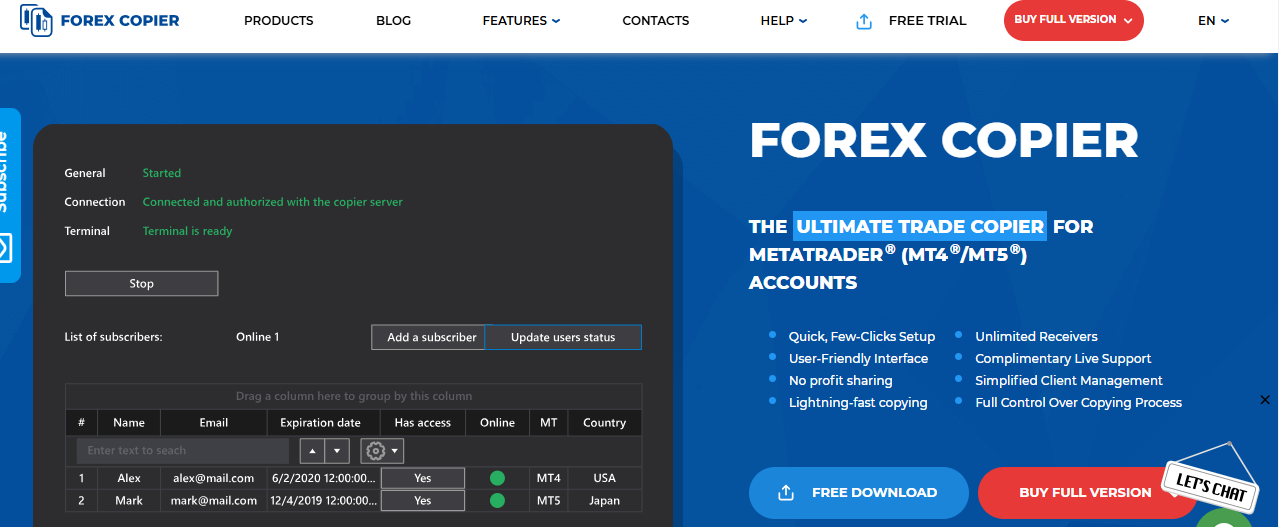
Task: Click the arrow icon below the Subscribe tab
Action: 4,247
